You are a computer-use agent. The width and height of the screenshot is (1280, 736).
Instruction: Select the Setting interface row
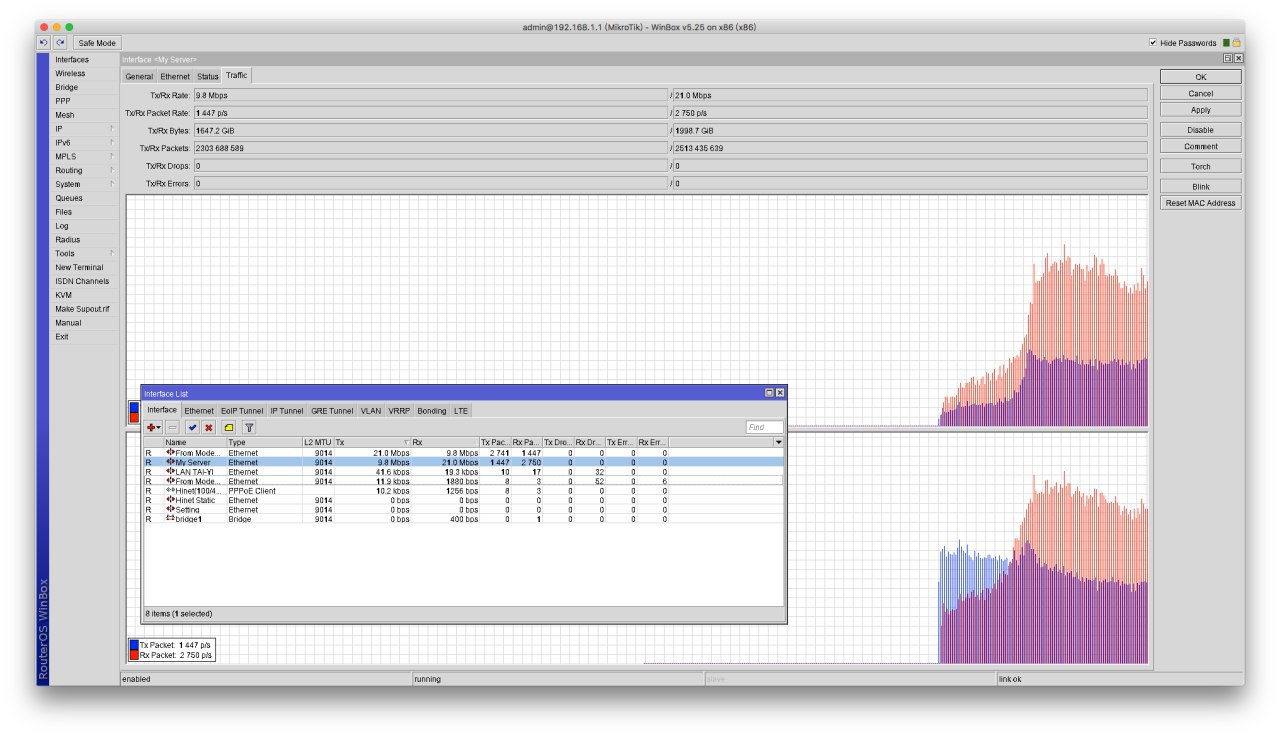click(x=462, y=510)
